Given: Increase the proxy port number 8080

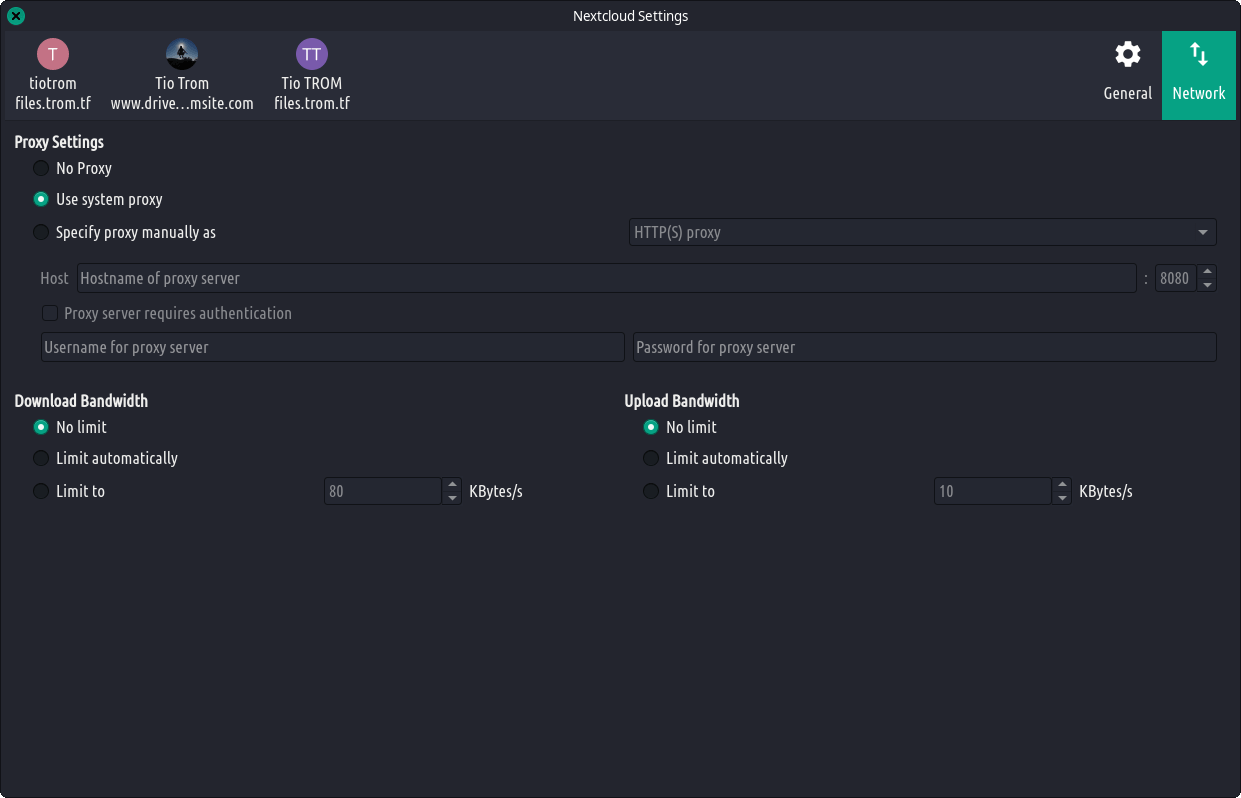Looking at the screenshot, I should tap(1207, 272).
